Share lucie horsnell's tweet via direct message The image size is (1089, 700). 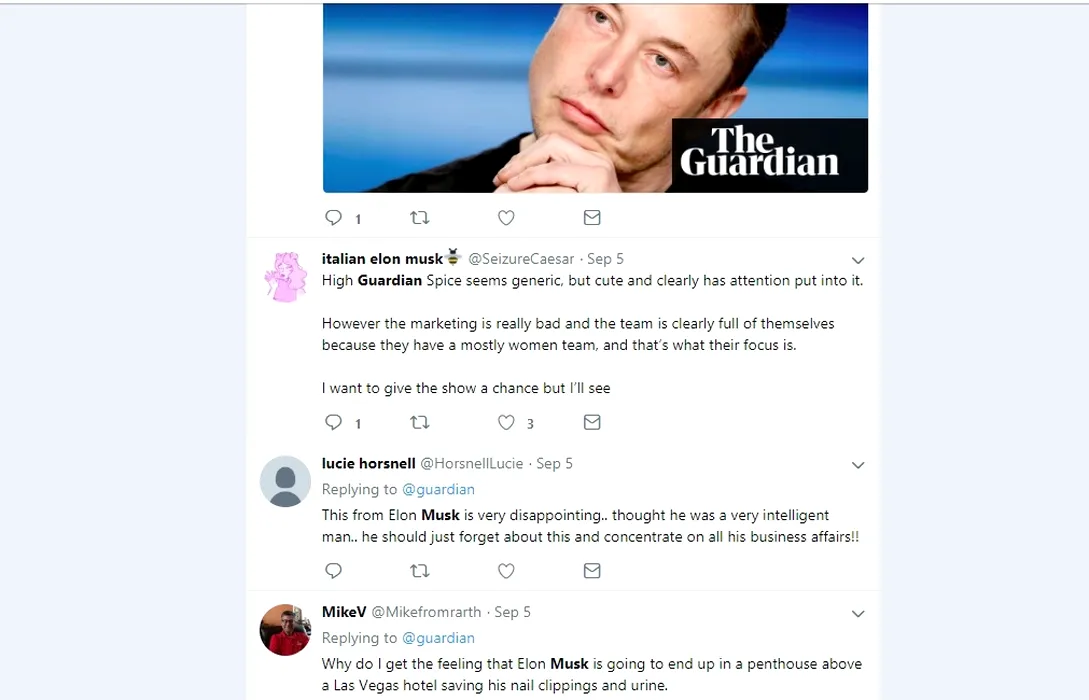point(592,571)
